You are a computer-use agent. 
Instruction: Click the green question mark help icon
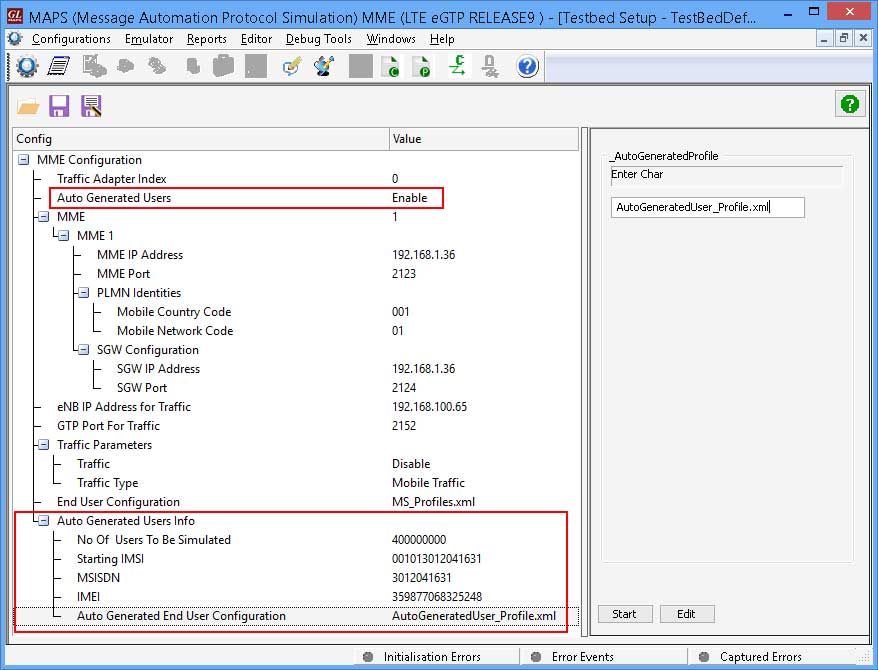[849, 104]
